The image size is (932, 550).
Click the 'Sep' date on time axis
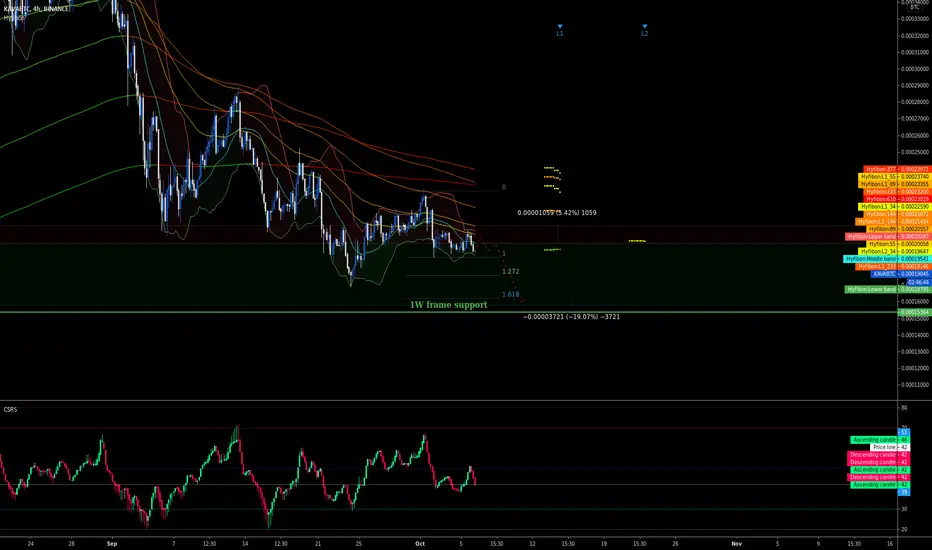coord(112,543)
